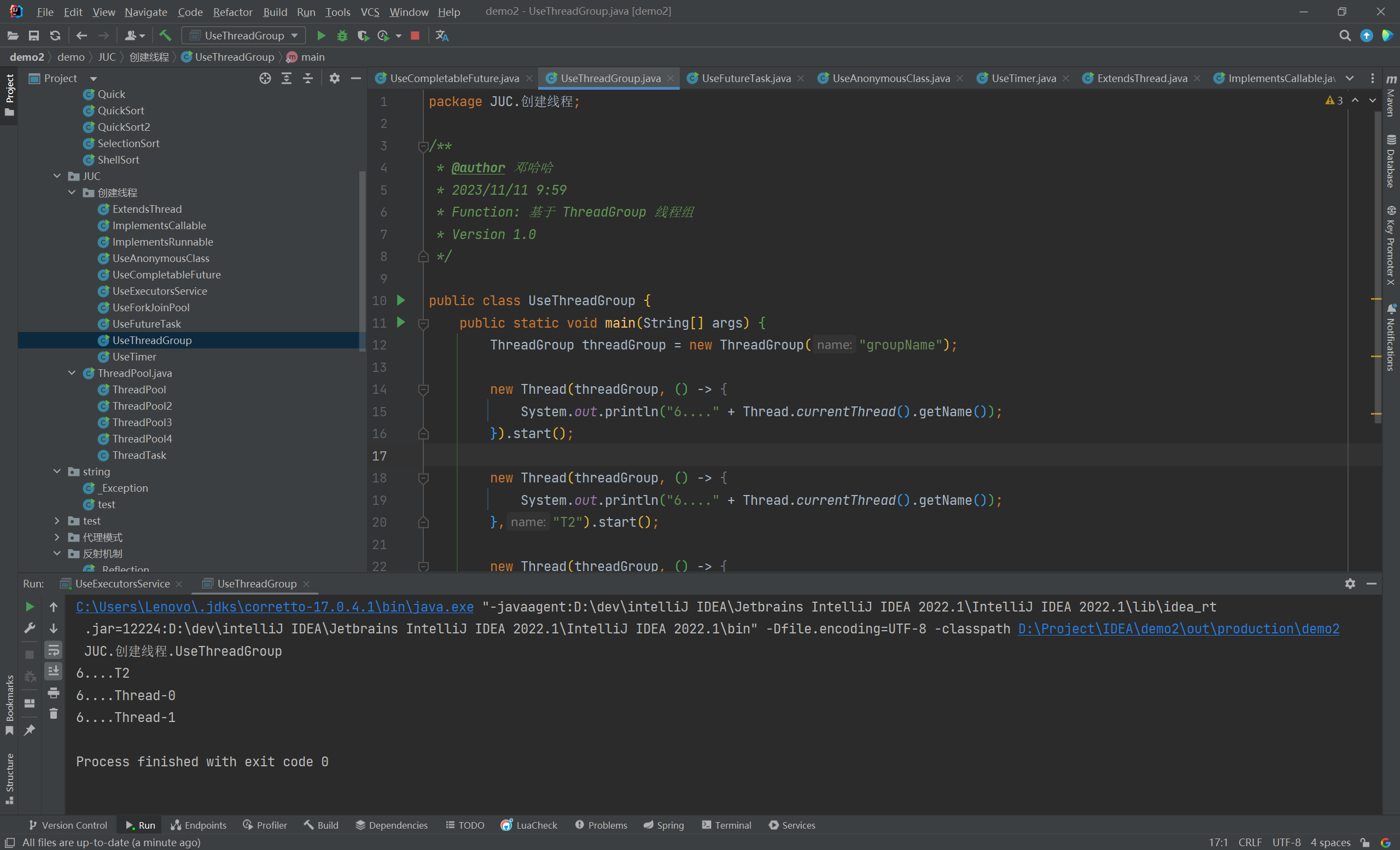Click Clear All trash icon in console
The height and width of the screenshot is (850, 1400).
(x=54, y=713)
